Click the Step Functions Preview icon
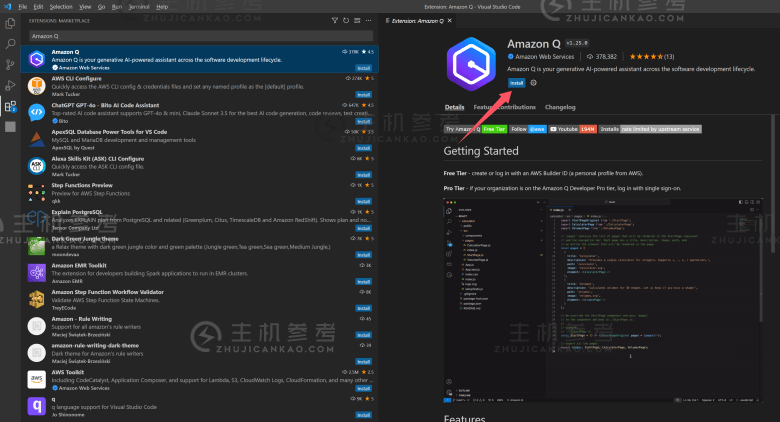The height and width of the screenshot is (422, 780). tap(37, 193)
